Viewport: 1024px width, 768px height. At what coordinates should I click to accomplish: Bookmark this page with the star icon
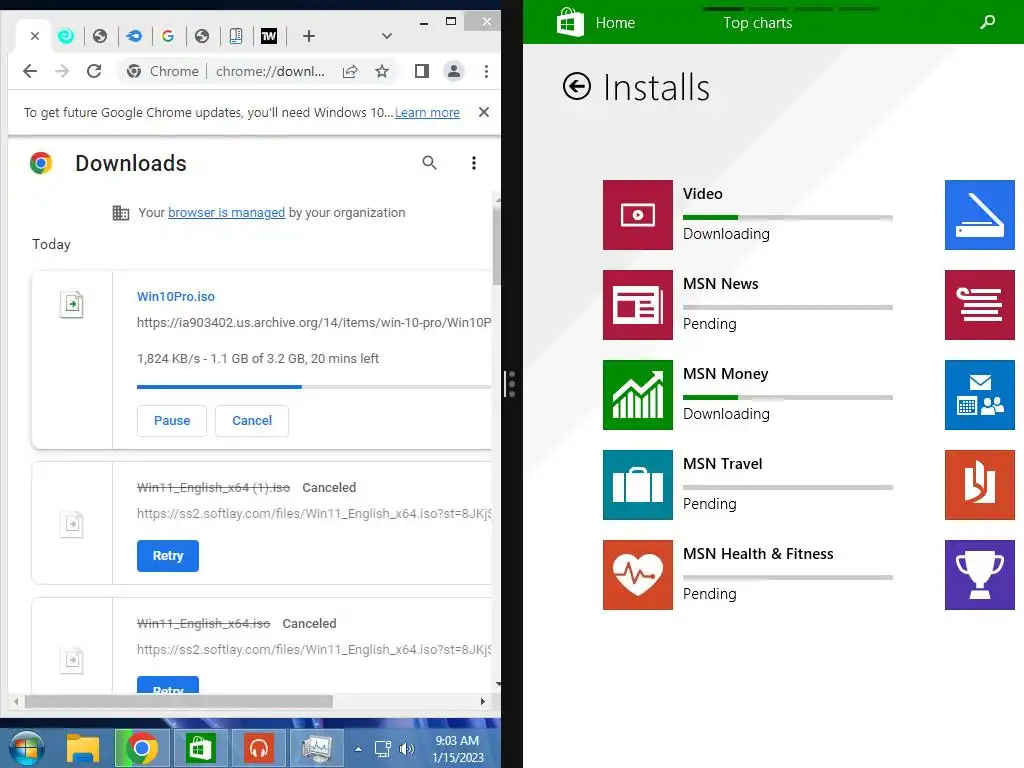coord(382,71)
